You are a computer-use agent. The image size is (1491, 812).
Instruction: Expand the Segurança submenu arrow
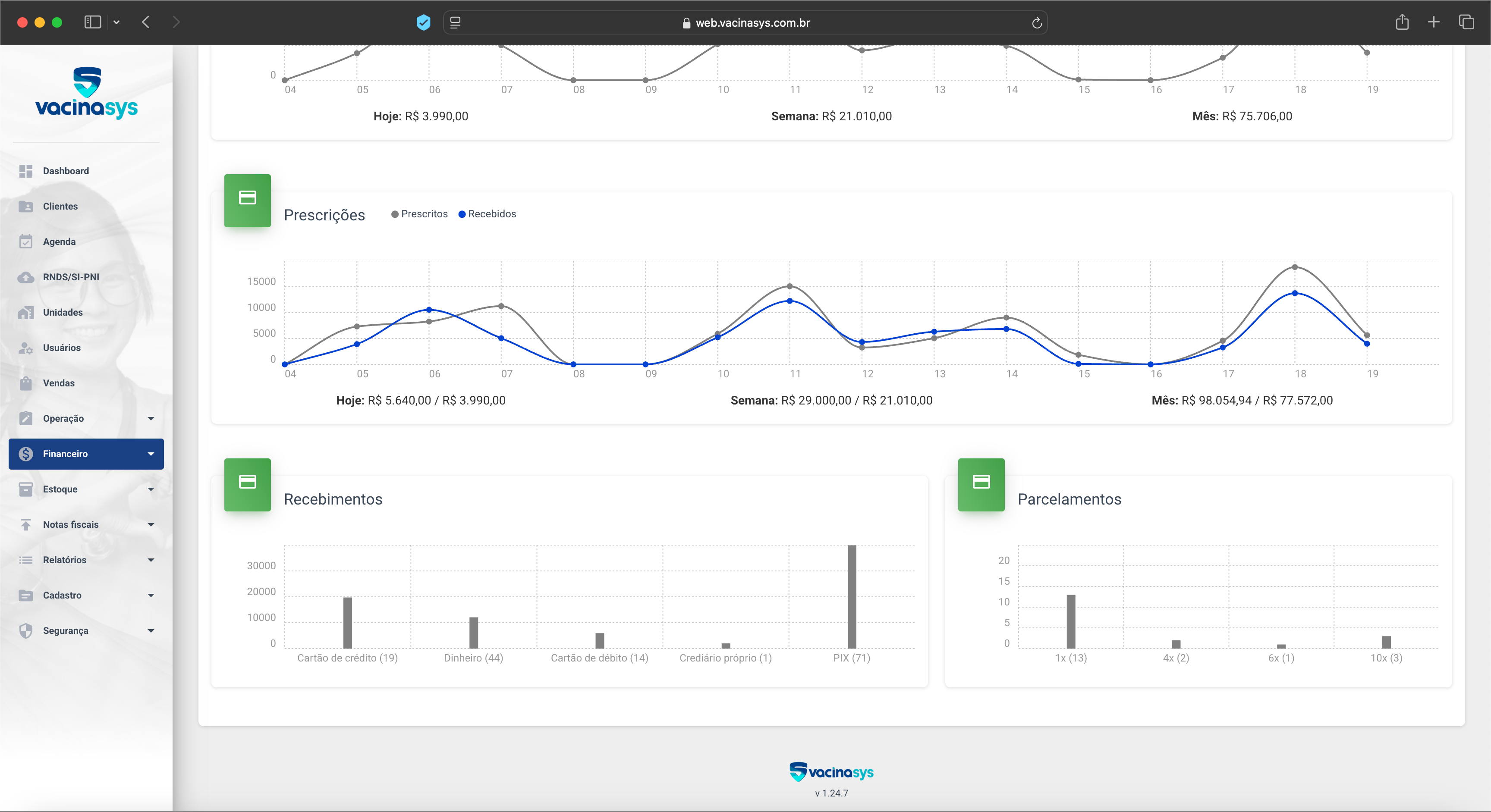[x=151, y=631]
